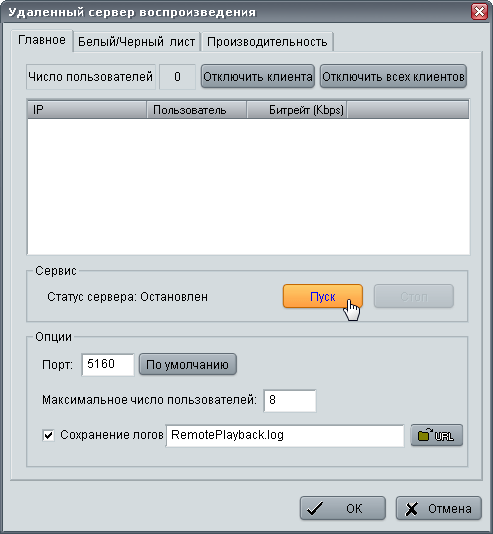The width and height of the screenshot is (493, 534).
Task: Close the dialog with the red X
Action: pyautogui.click(x=479, y=12)
